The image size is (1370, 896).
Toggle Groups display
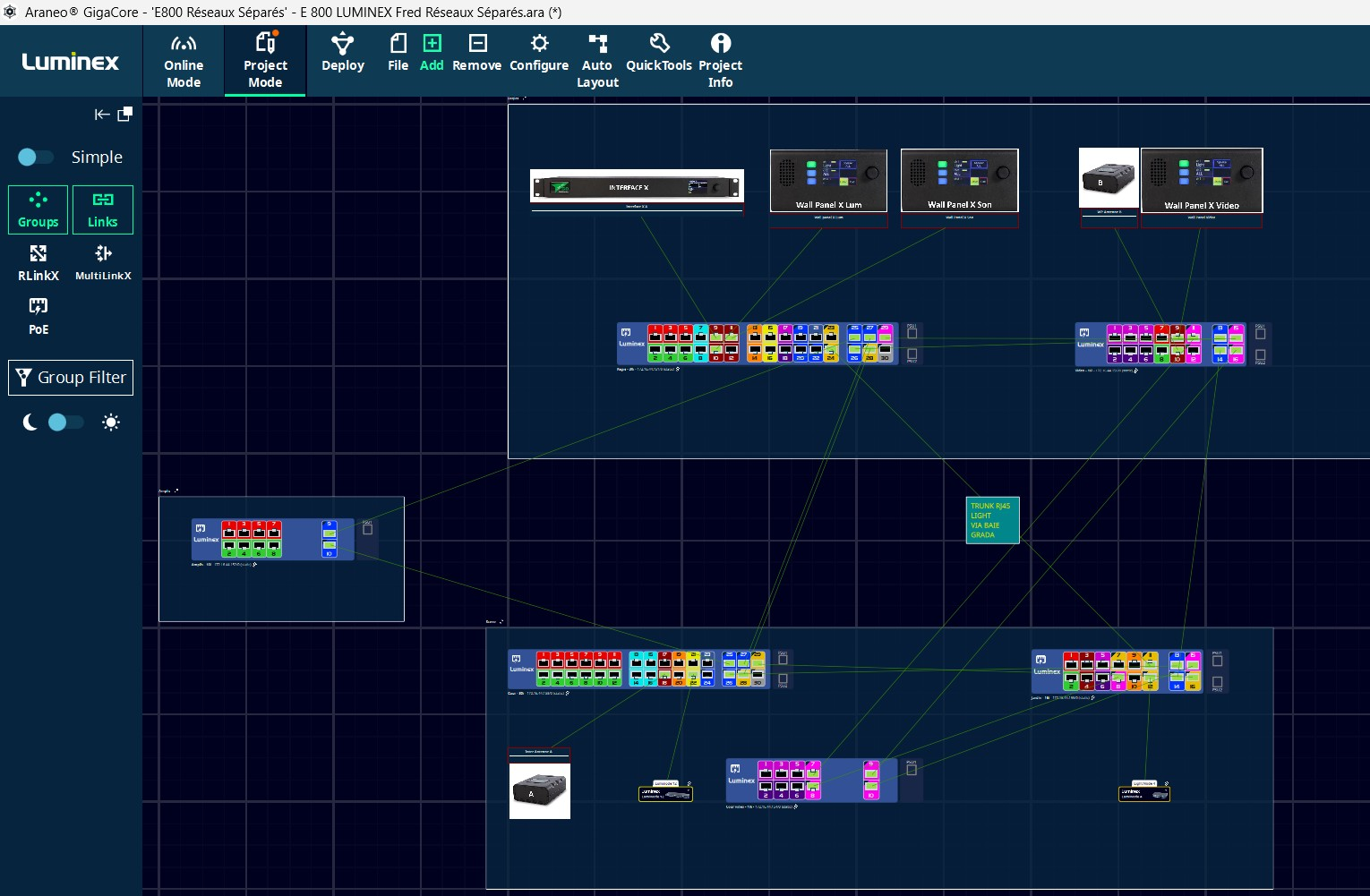[39, 209]
